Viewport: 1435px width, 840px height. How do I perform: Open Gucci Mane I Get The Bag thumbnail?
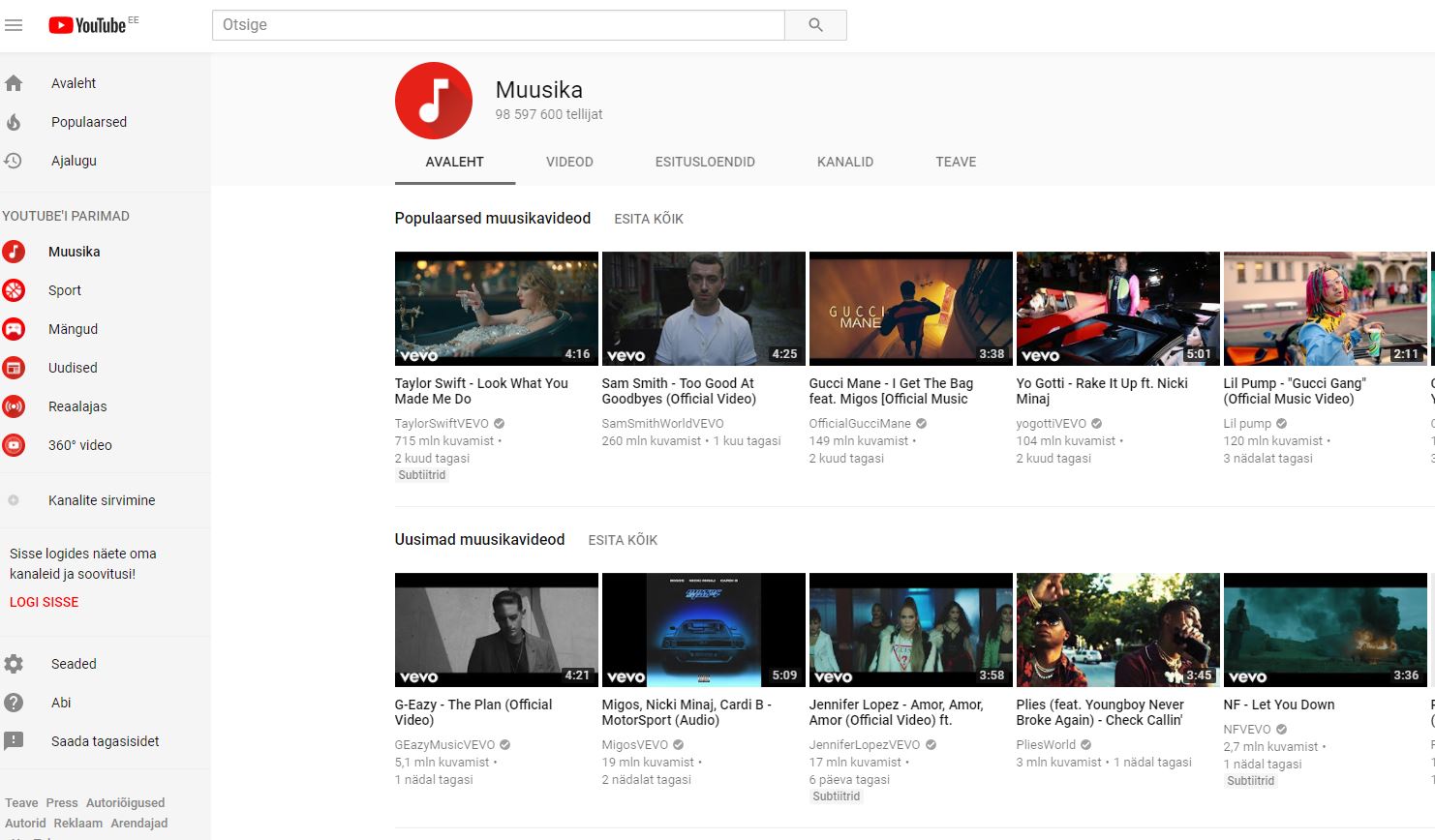[910, 309]
